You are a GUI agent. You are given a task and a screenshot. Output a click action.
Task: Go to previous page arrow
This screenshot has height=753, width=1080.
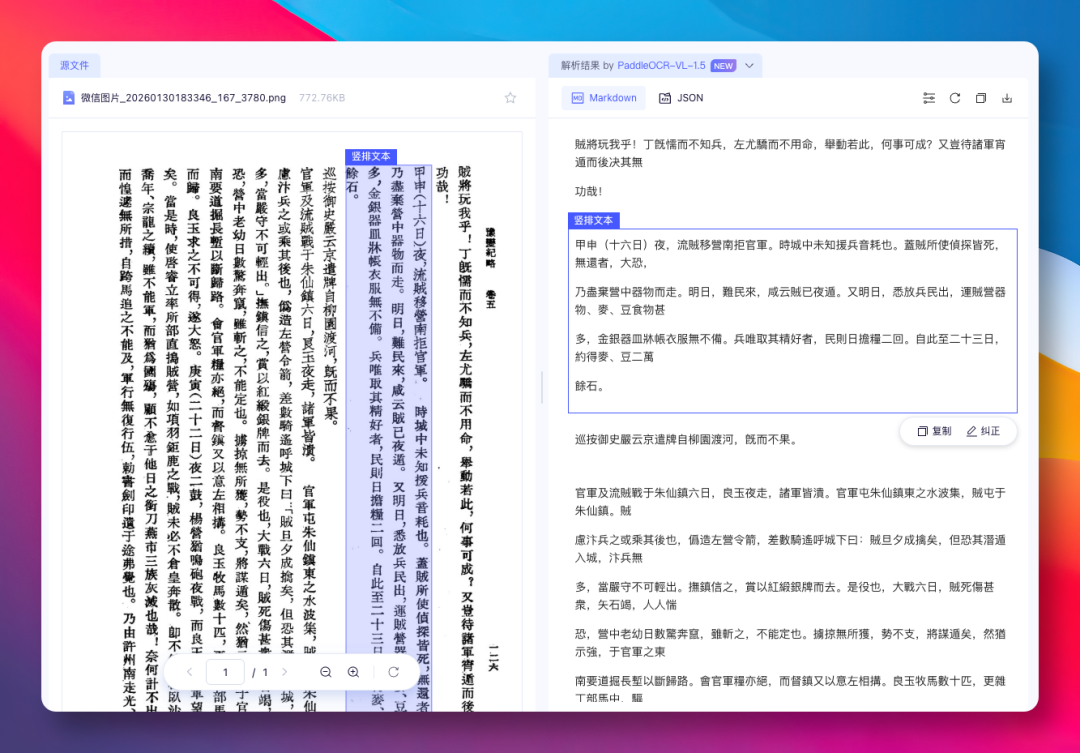click(x=189, y=672)
